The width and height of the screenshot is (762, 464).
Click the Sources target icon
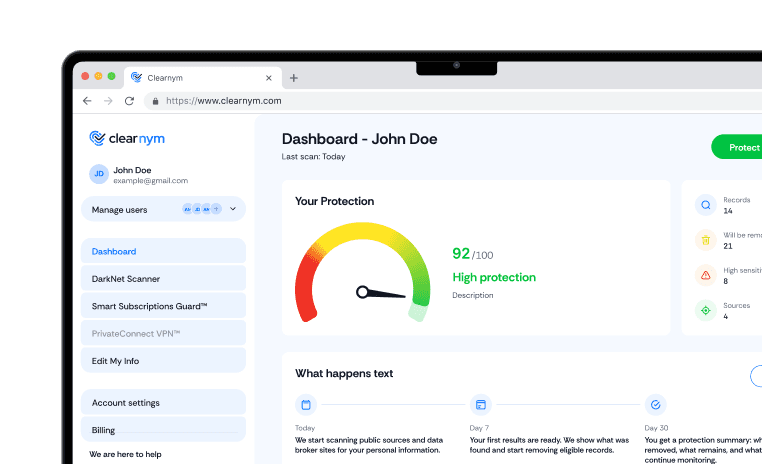coord(706,310)
